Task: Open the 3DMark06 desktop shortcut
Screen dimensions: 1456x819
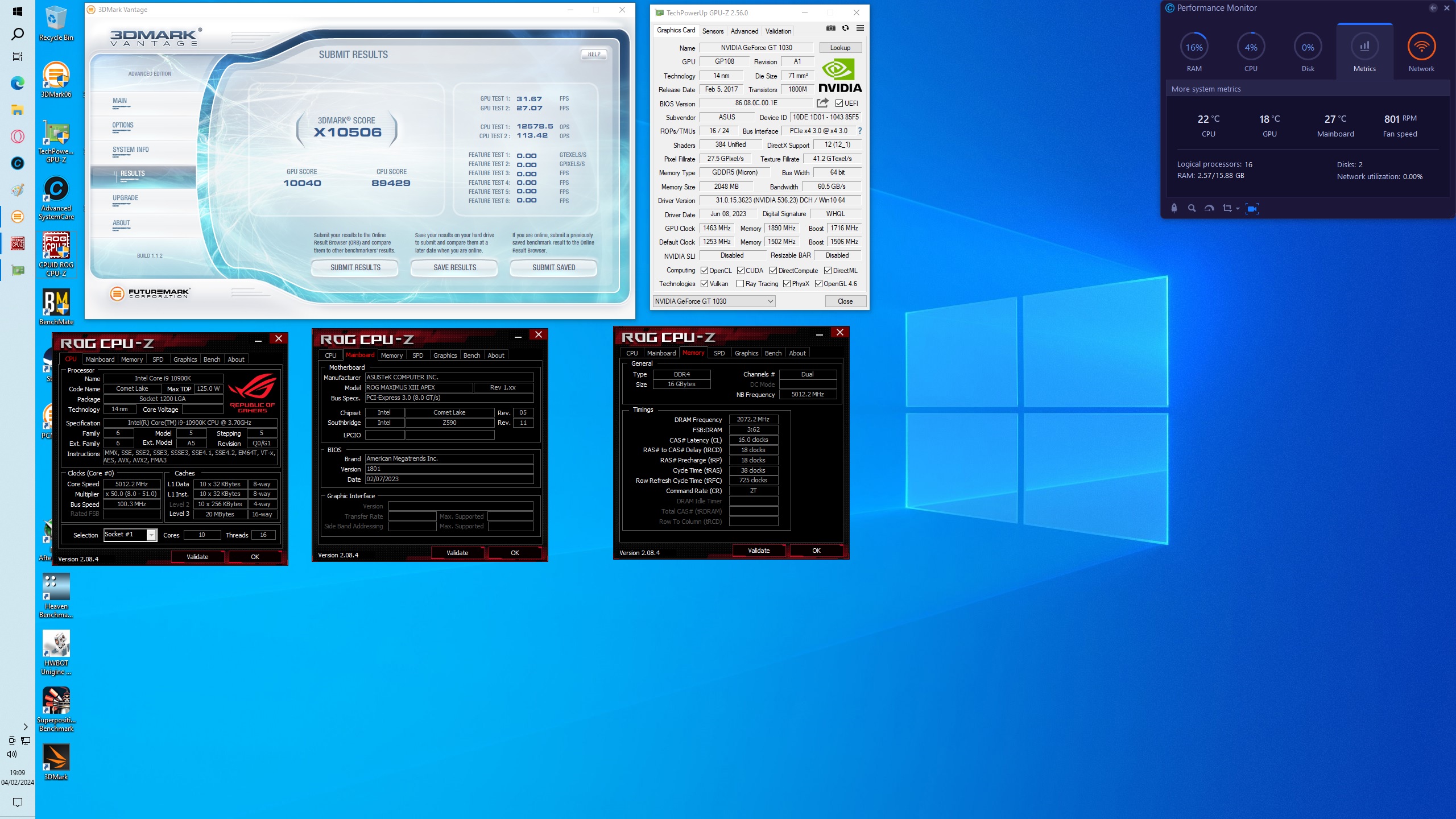Action: click(x=56, y=80)
